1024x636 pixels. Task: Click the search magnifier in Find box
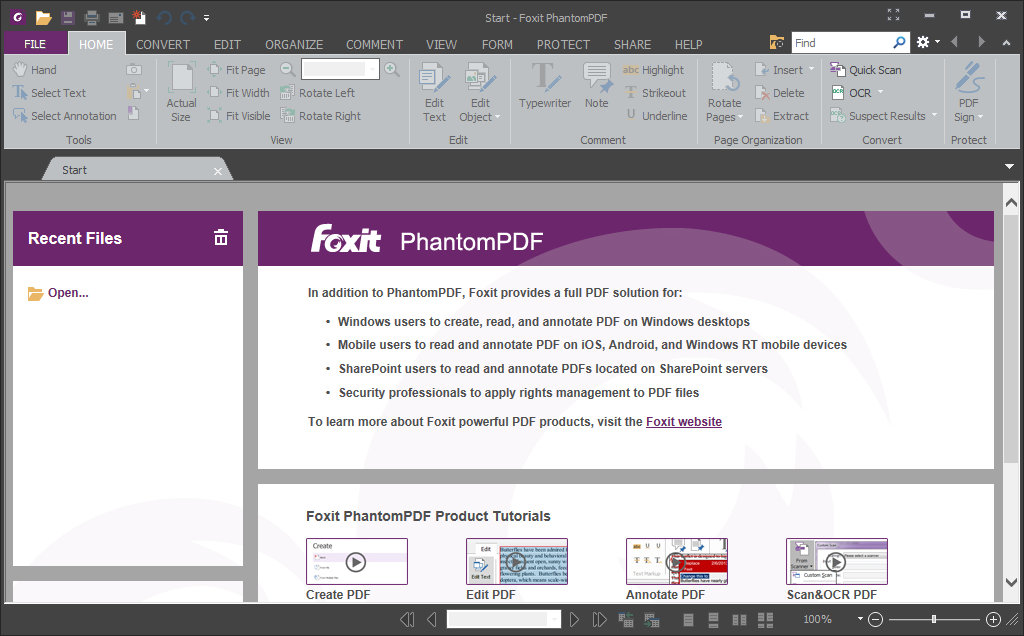point(899,42)
